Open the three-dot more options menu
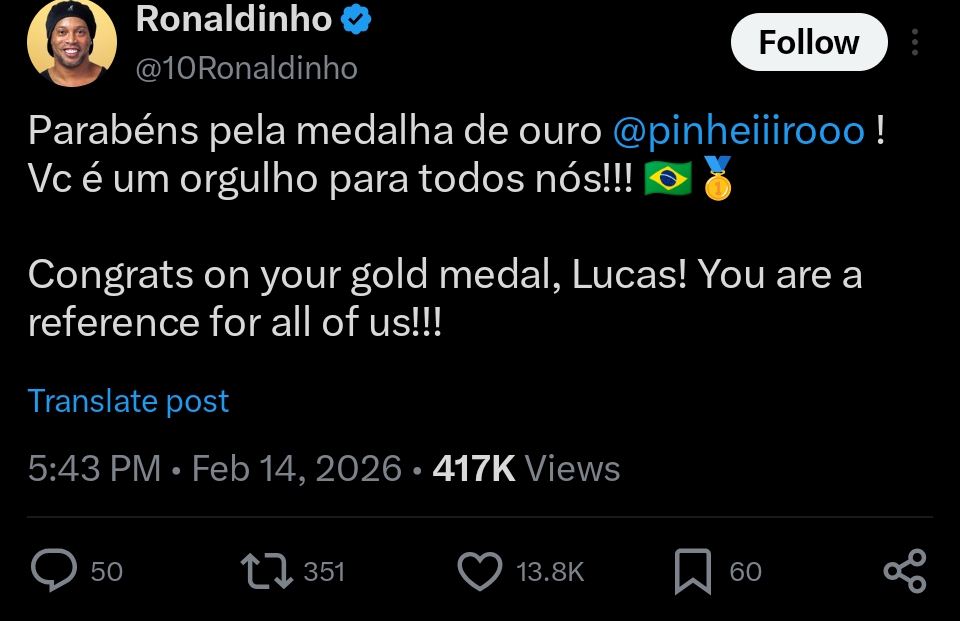960x621 pixels. click(915, 43)
